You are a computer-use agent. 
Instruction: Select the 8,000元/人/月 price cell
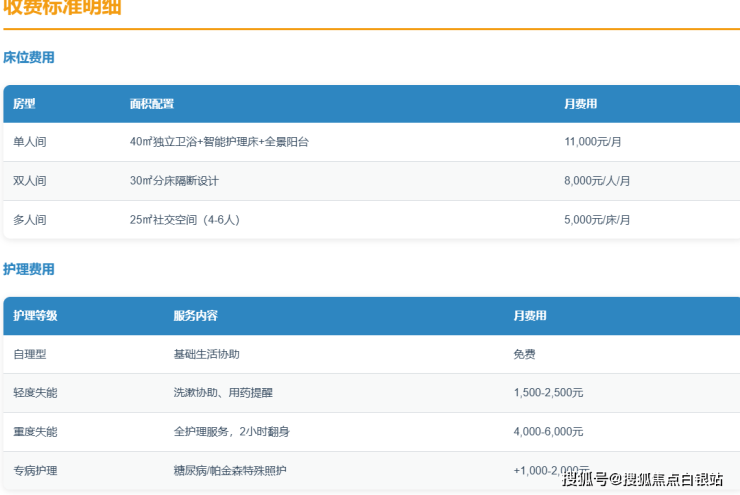click(x=597, y=181)
